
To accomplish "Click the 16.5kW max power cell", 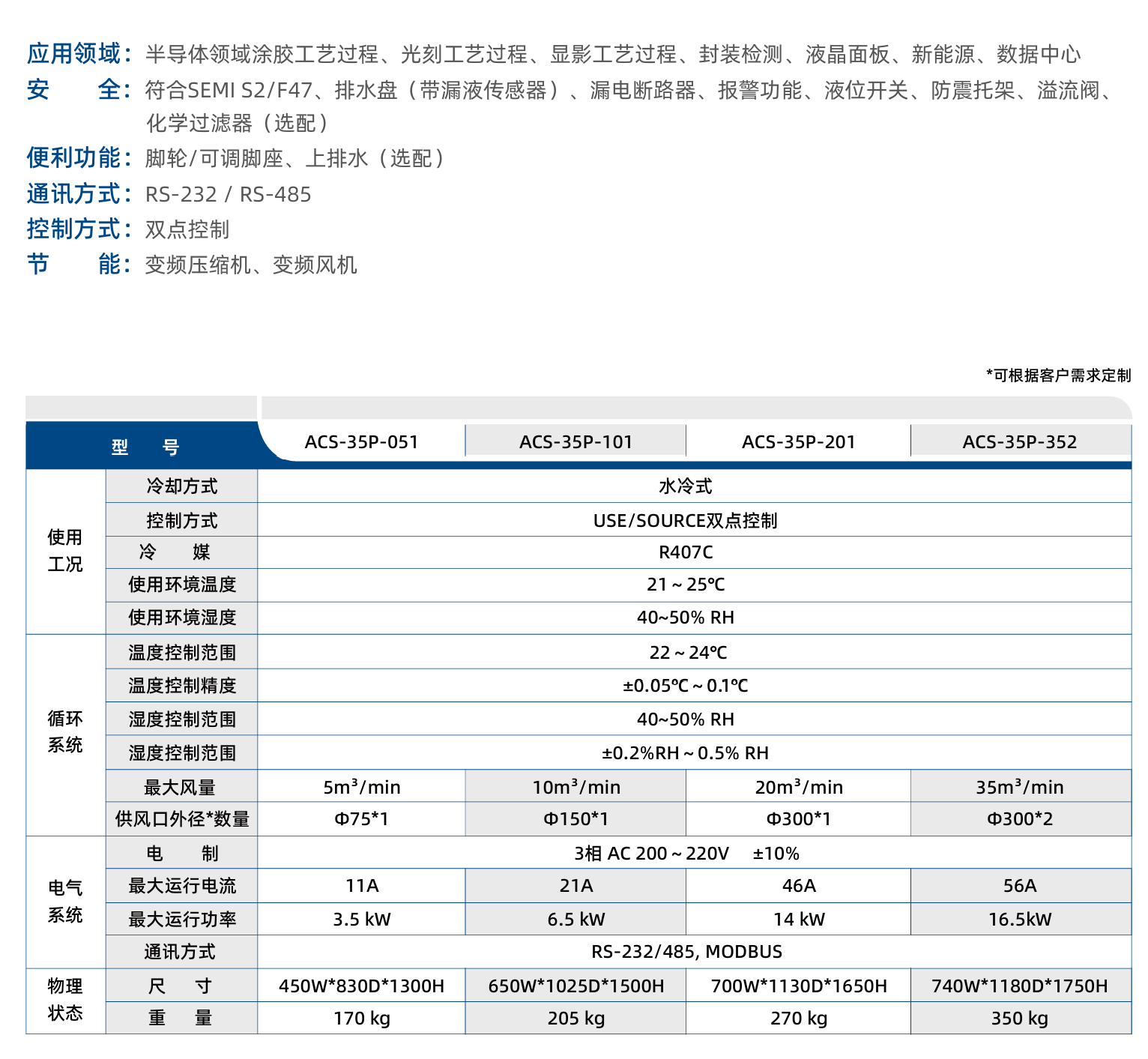I will [1019, 920].
